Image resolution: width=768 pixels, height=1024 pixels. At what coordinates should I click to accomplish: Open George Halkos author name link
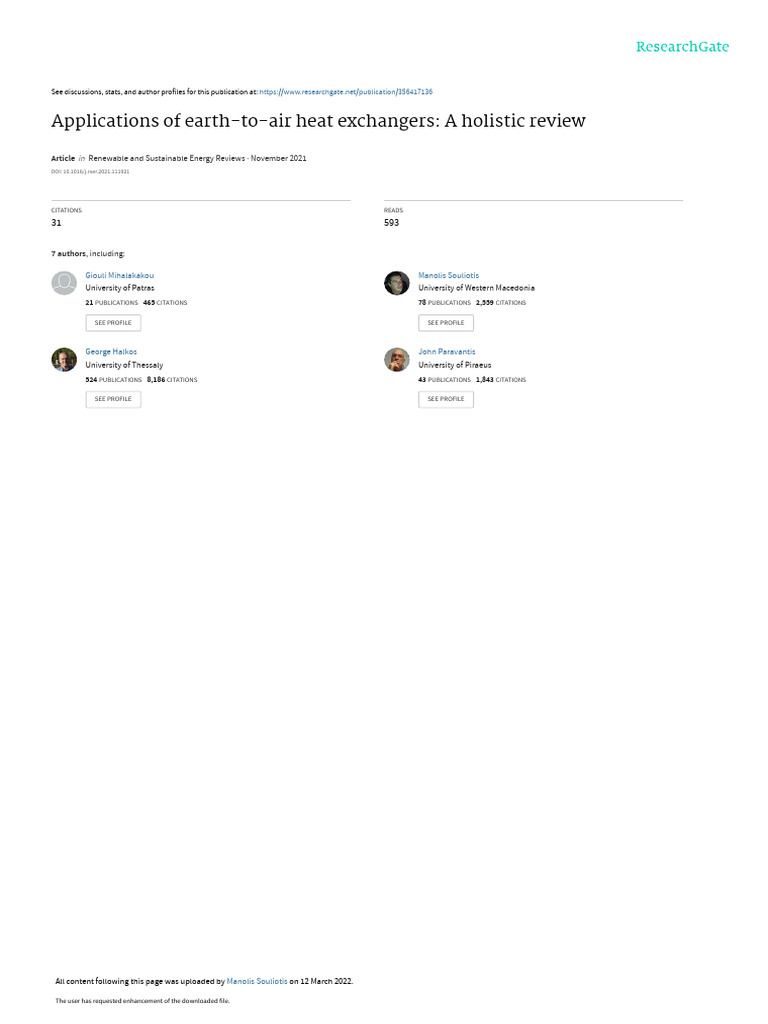pyautogui.click(x=111, y=352)
